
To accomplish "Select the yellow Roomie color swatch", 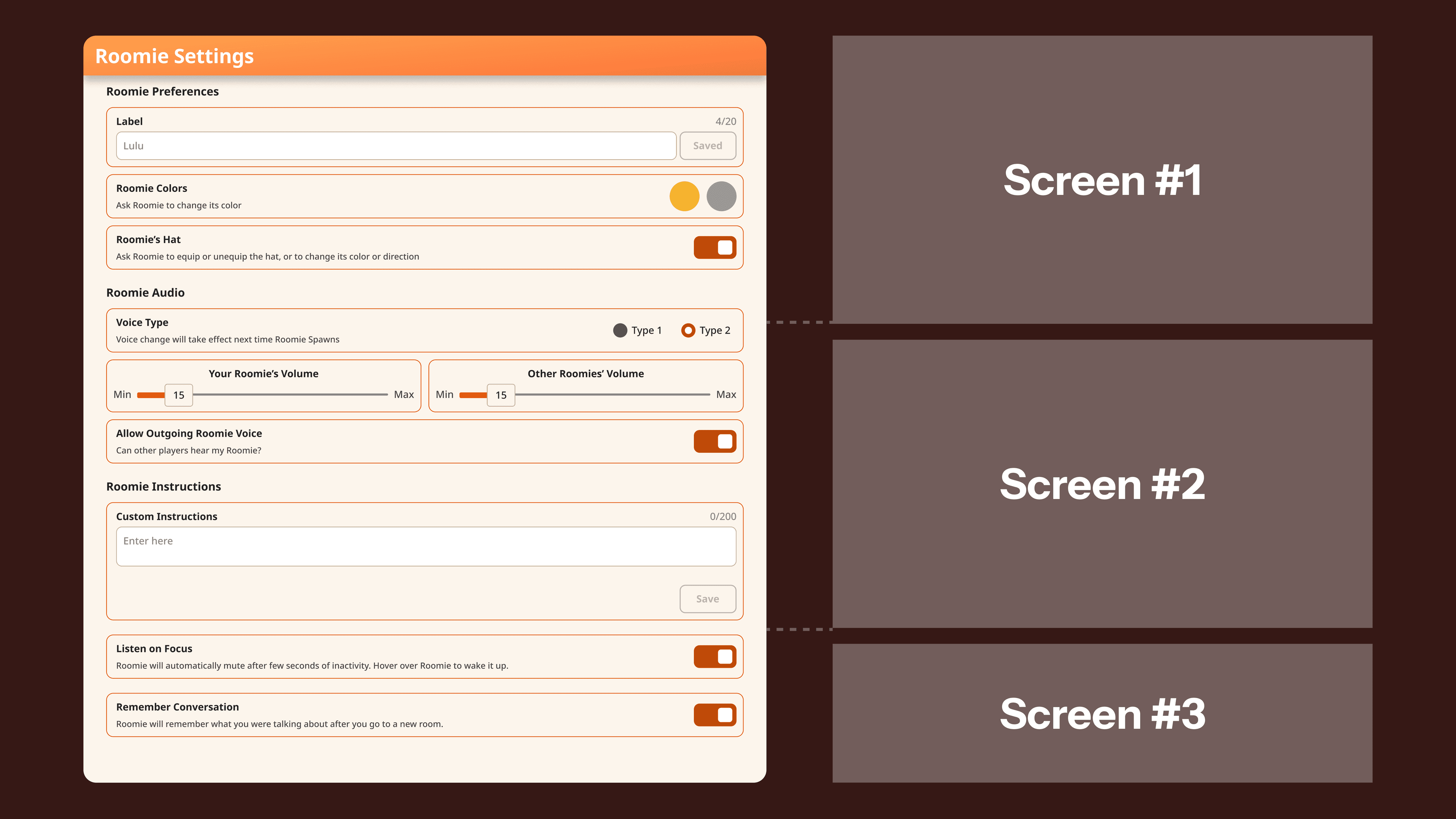I will pos(684,196).
